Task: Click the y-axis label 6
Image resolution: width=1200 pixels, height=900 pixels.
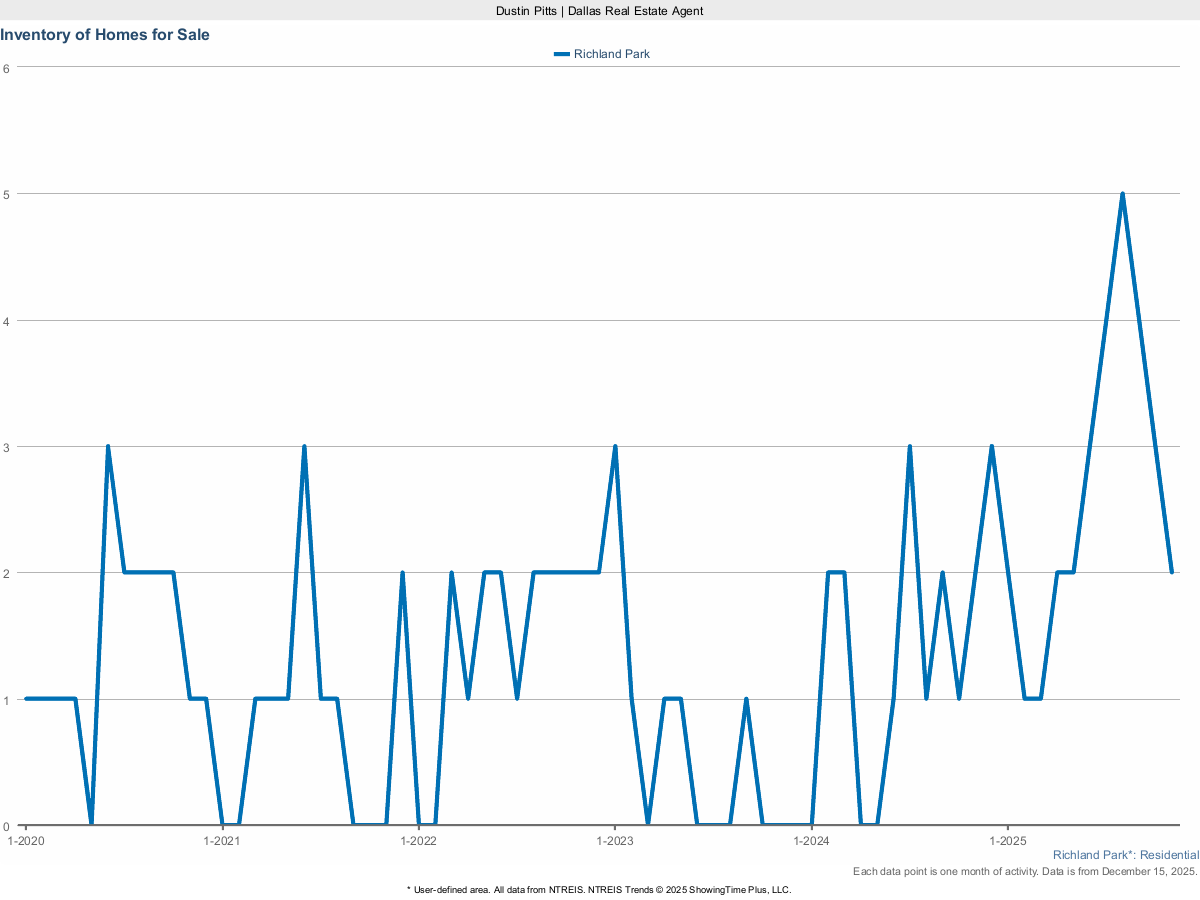Action: [x=6, y=68]
